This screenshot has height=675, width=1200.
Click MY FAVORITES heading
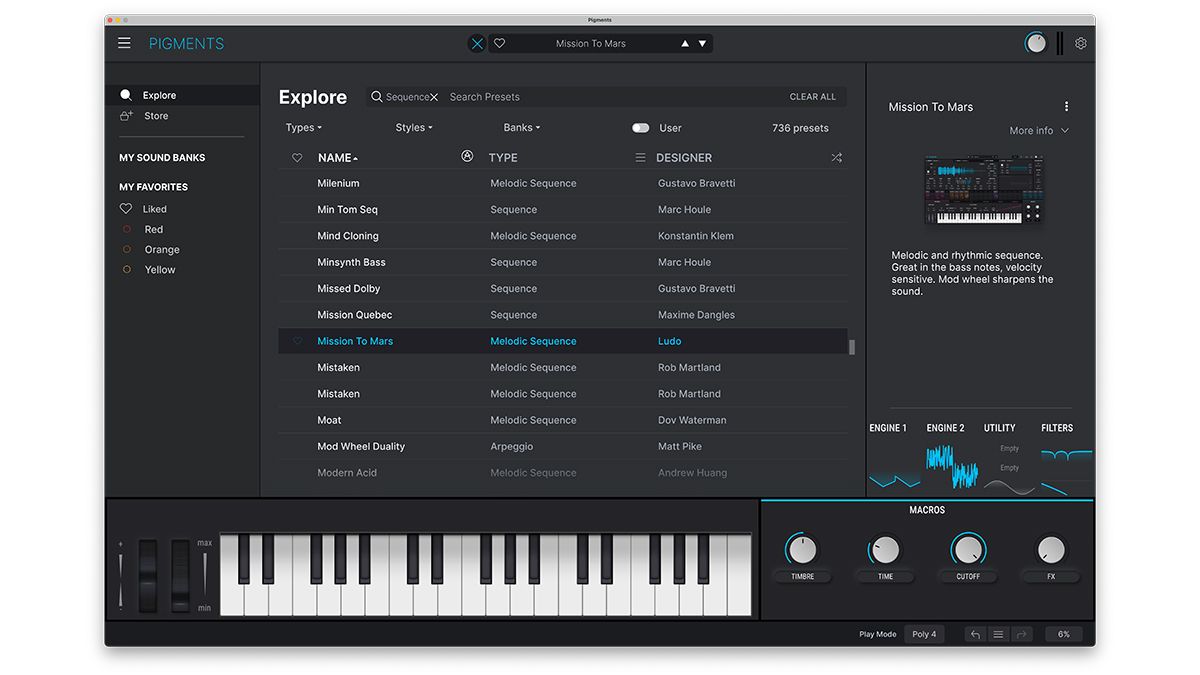pos(154,187)
